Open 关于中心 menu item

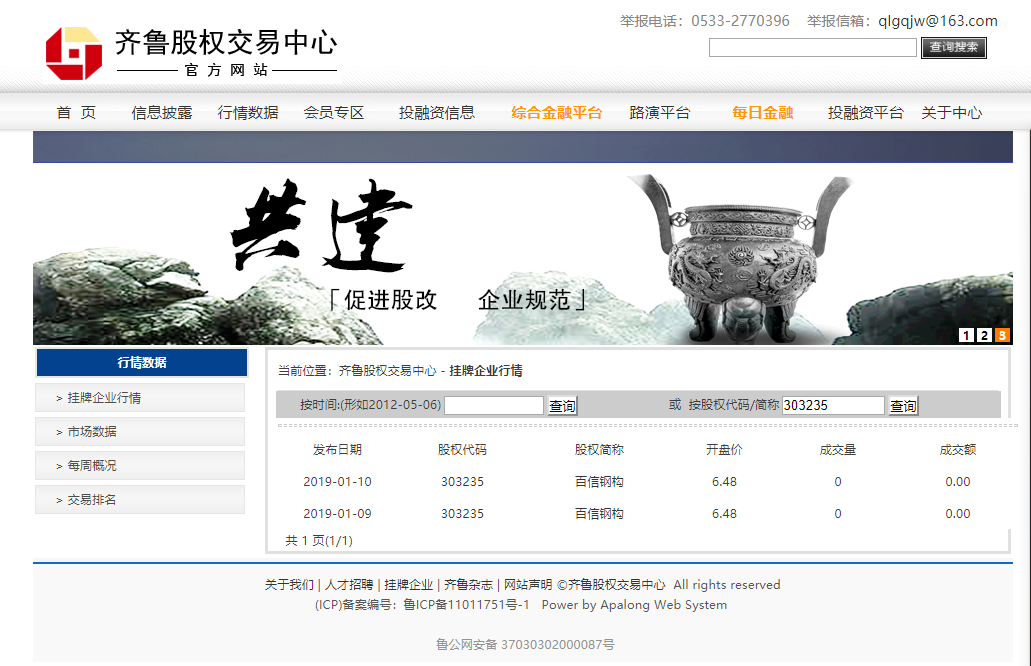tap(951, 112)
